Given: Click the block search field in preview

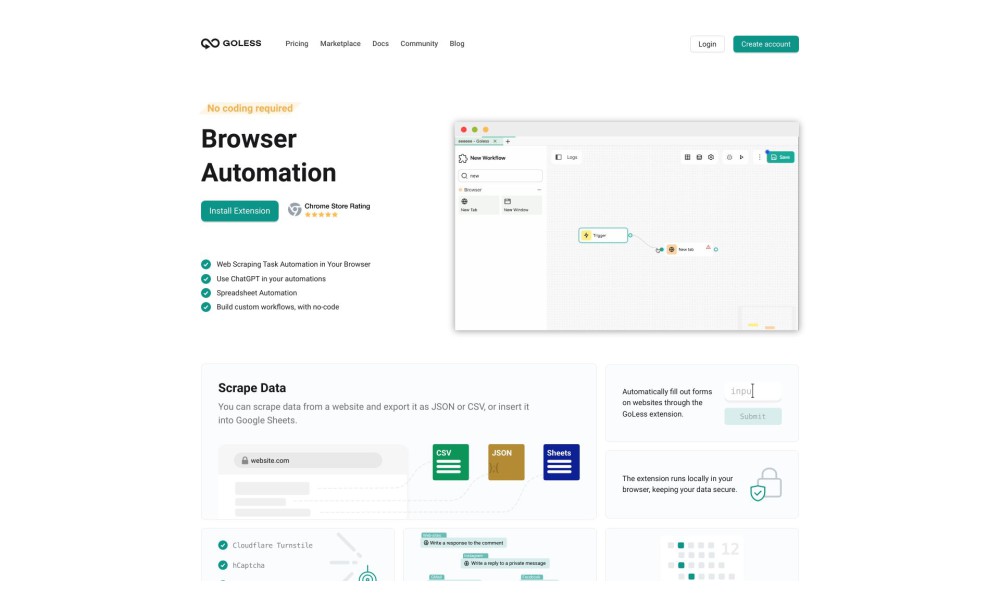Looking at the screenshot, I should click(x=500, y=175).
